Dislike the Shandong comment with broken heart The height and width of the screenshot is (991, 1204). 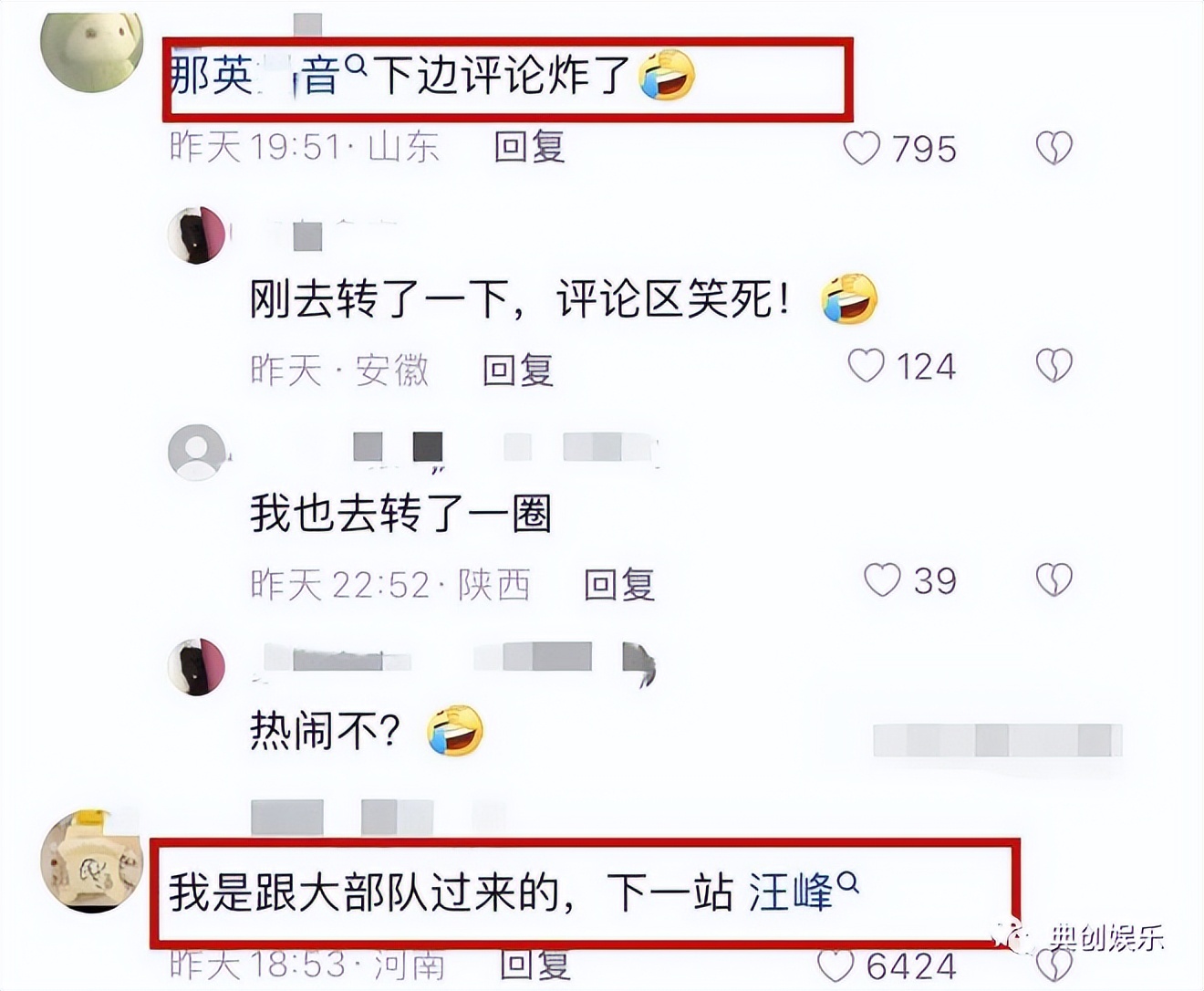[x=1054, y=148]
